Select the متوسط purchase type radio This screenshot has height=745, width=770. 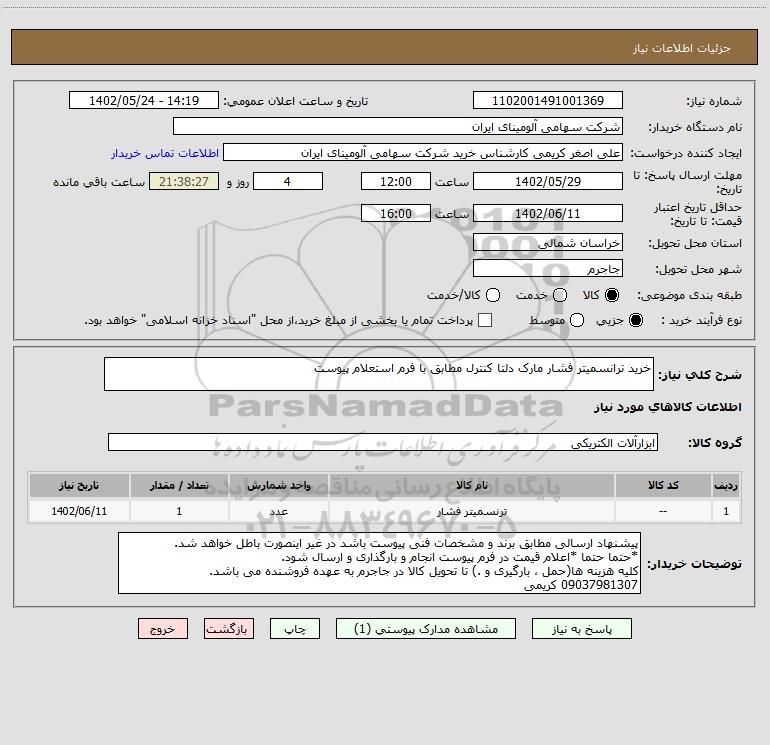[x=577, y=320]
